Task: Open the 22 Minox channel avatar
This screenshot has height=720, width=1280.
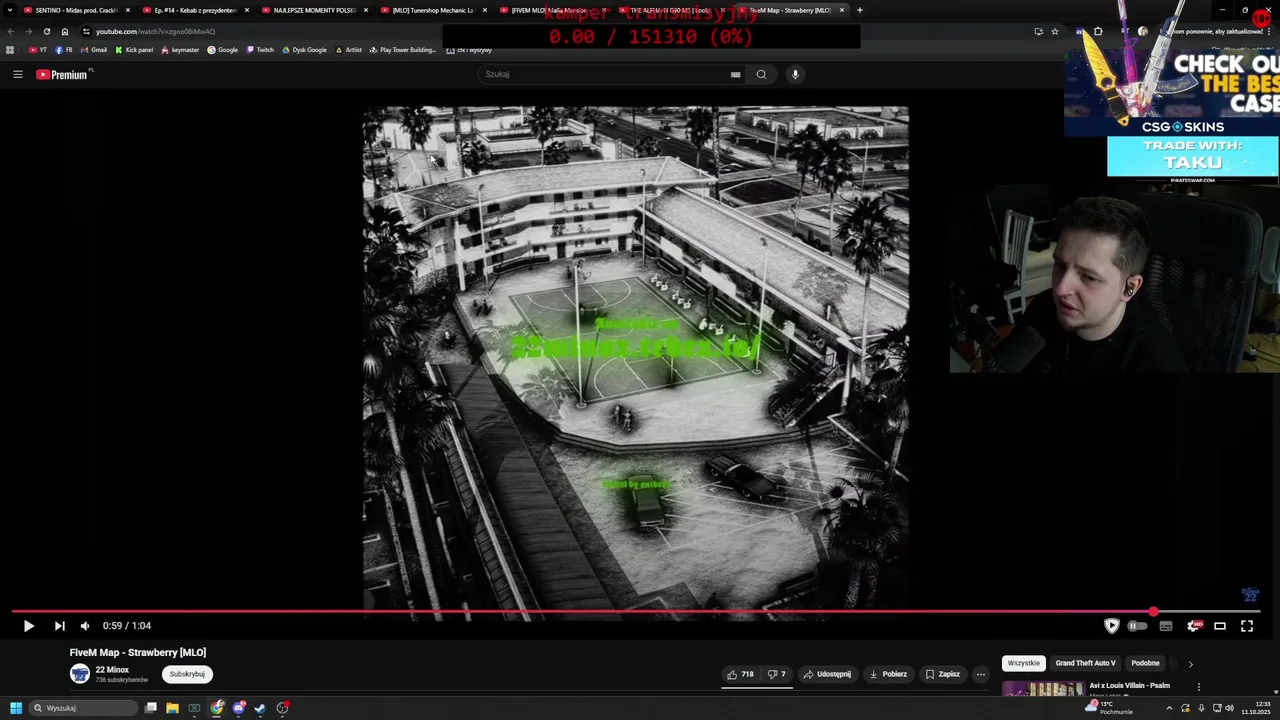Action: coord(79,674)
